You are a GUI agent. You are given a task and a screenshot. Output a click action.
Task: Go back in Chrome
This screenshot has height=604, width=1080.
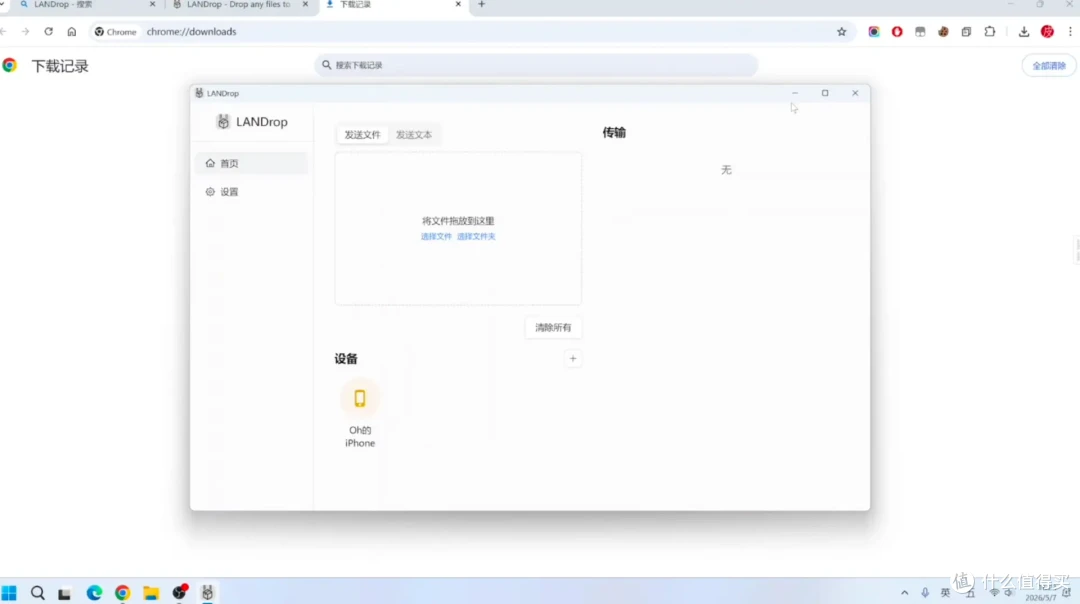click(x=4, y=32)
